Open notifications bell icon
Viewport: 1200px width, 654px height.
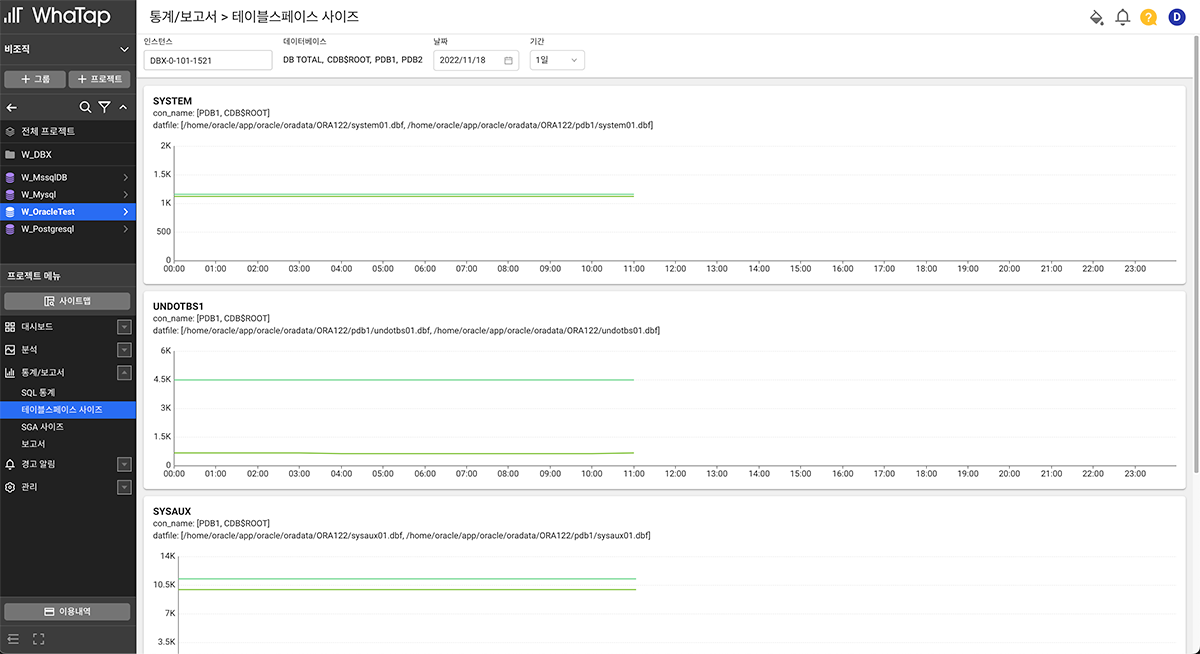pos(1123,17)
